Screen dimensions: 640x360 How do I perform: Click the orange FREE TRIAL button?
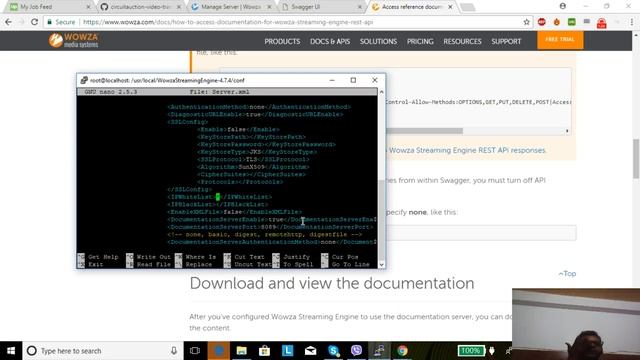click(560, 40)
